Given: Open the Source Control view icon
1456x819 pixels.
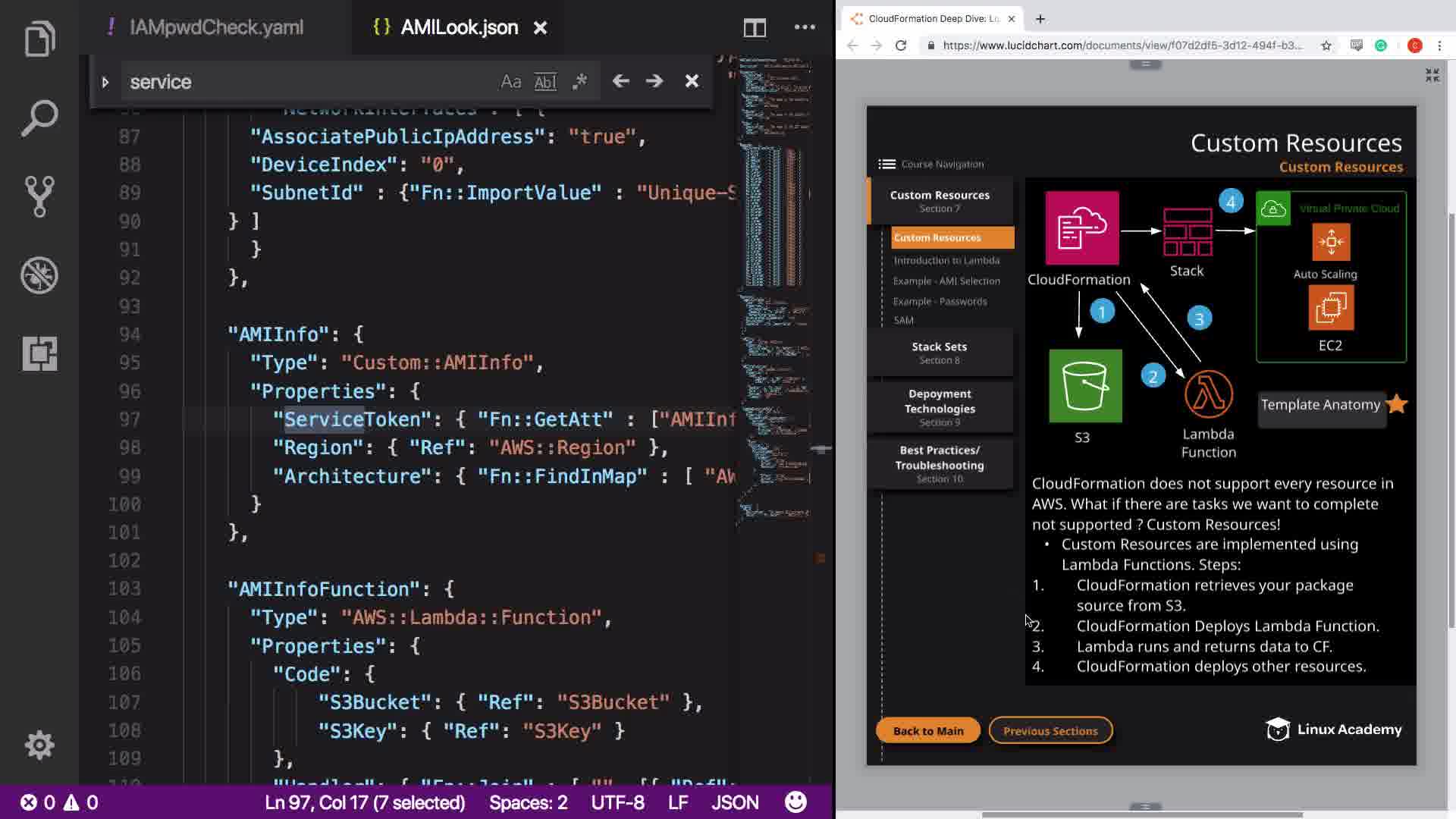Looking at the screenshot, I should pyautogui.click(x=39, y=196).
